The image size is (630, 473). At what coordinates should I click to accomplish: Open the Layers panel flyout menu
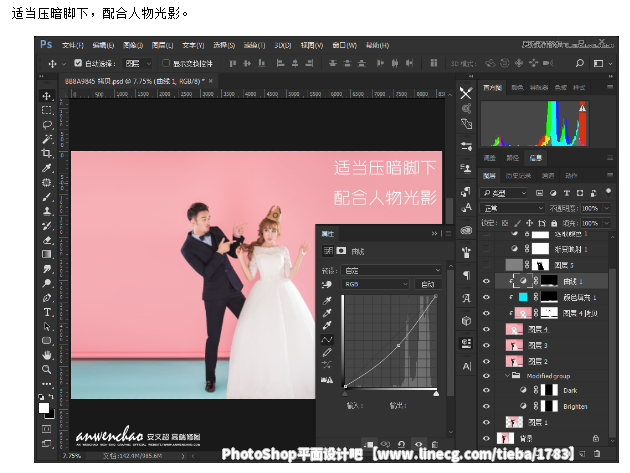coord(610,175)
